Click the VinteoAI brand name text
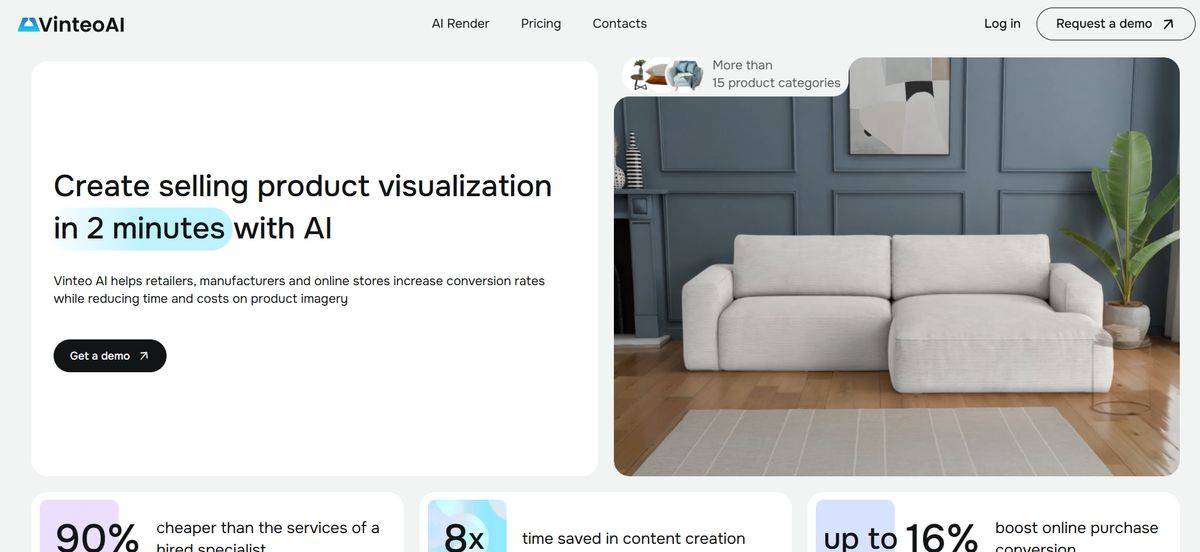Screen dimensions: 1200x552 [x=82, y=24]
